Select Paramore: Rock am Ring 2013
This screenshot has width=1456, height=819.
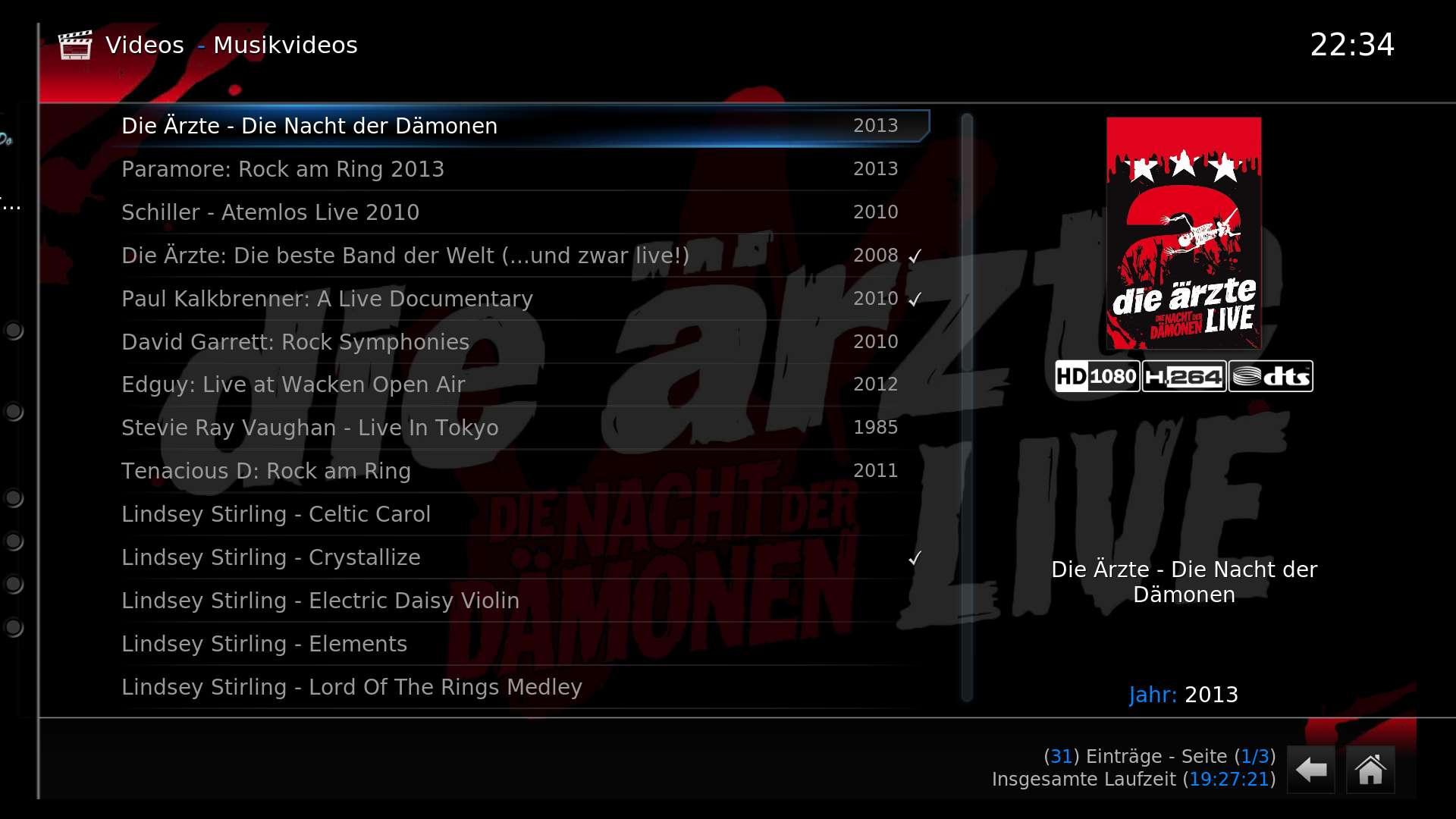point(523,169)
